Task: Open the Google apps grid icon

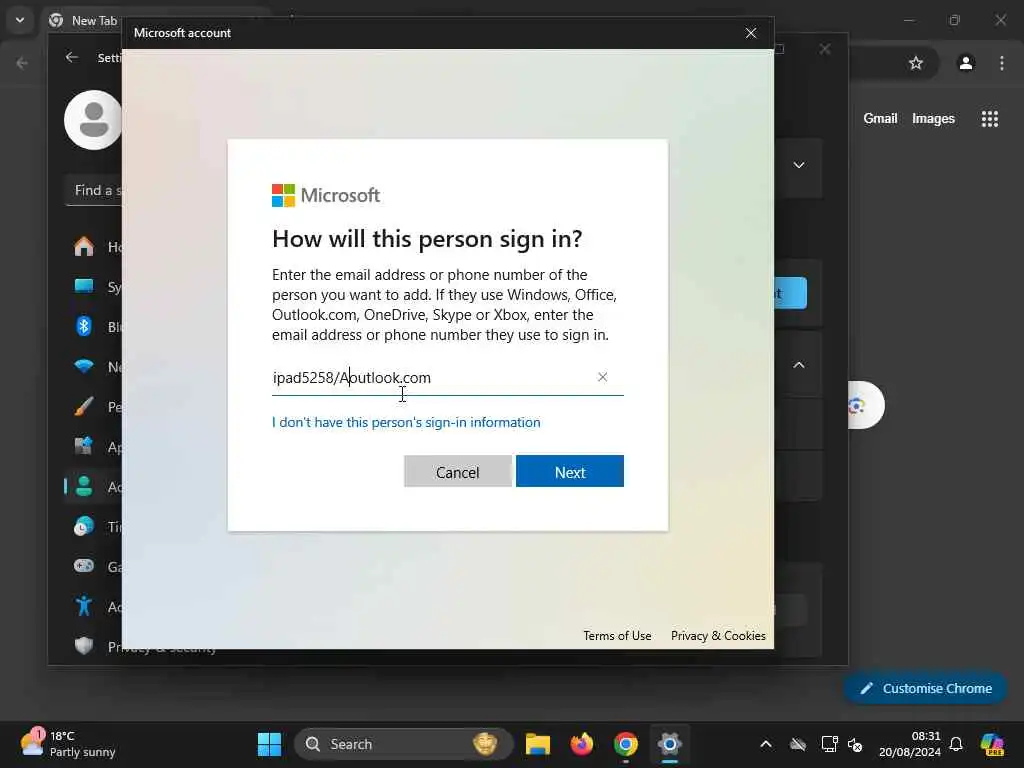Action: [989, 118]
